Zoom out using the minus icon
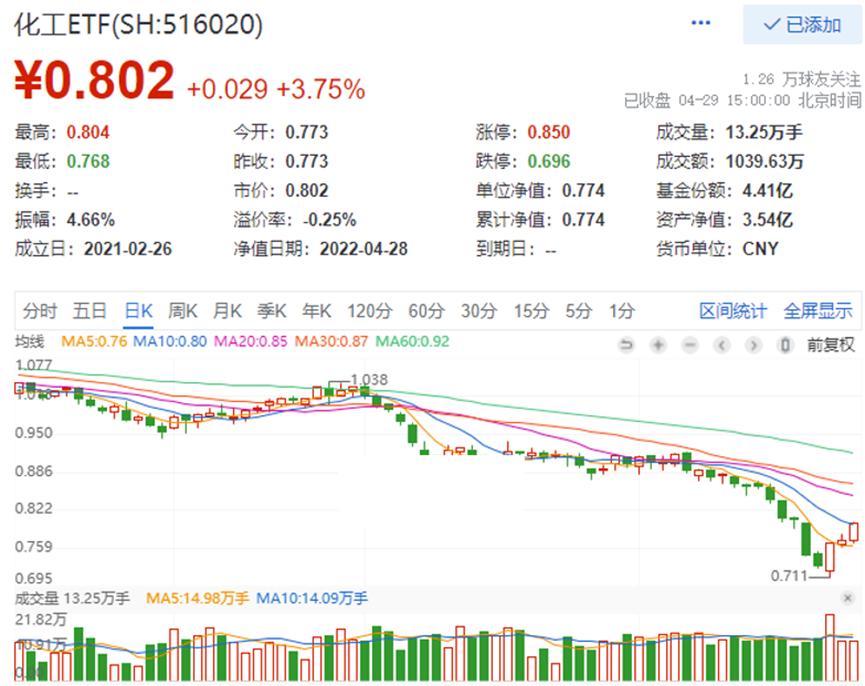The image size is (865, 686). pos(690,345)
